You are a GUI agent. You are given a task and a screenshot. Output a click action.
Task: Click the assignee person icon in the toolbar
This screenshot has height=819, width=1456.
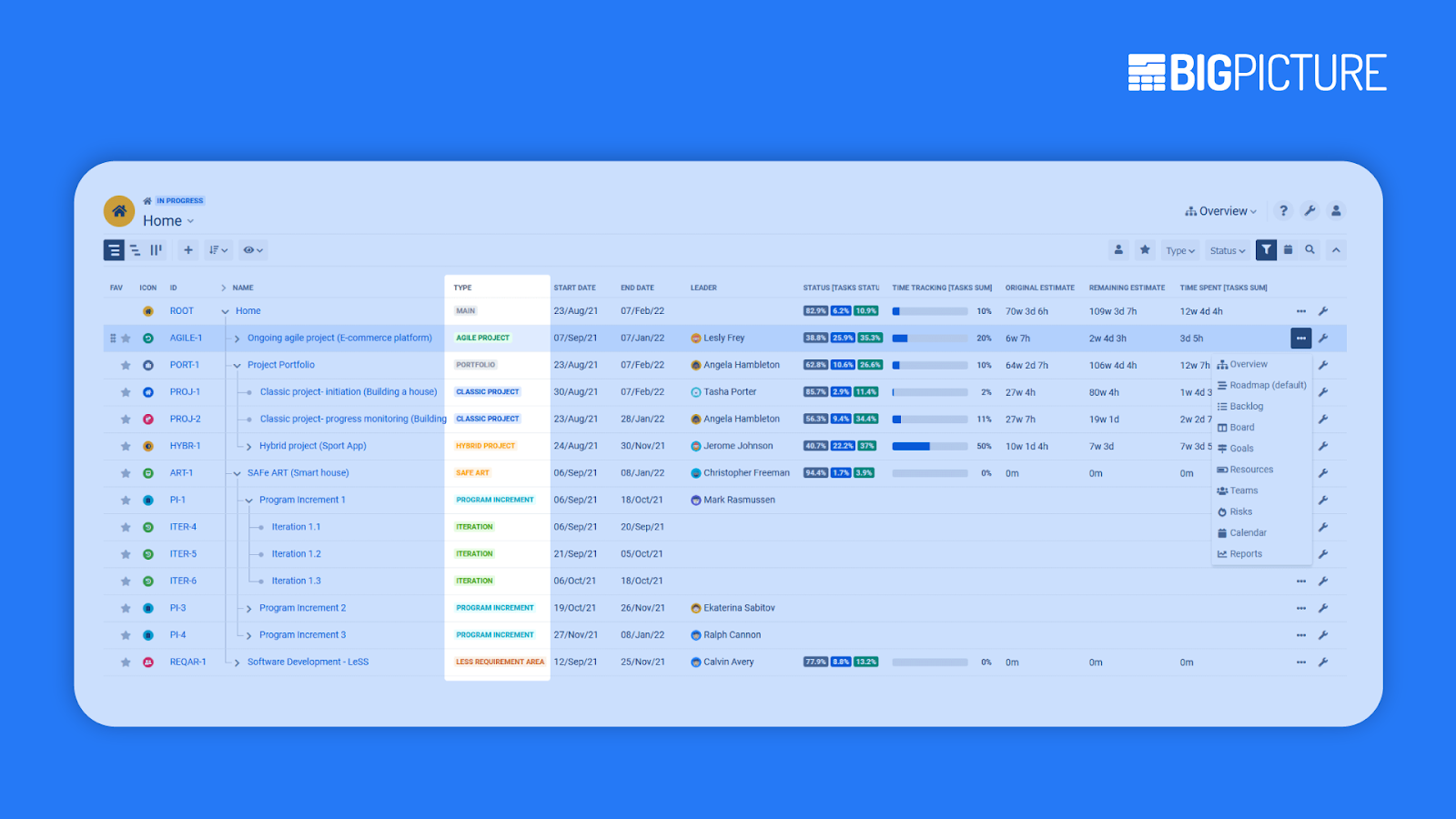[x=1118, y=249]
